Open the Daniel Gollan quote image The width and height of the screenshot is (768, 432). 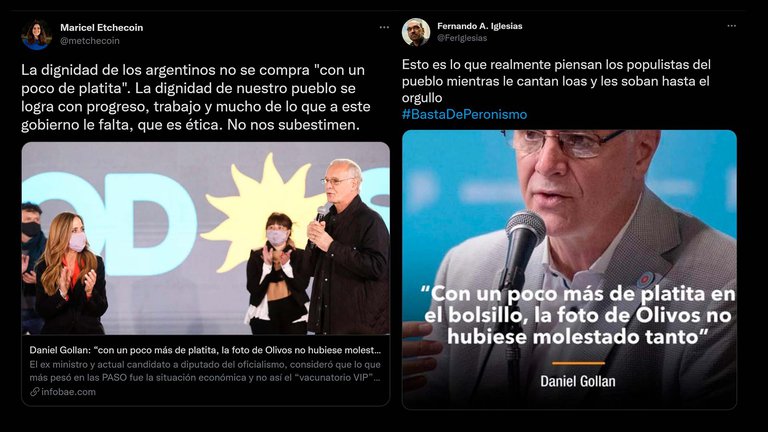(569, 269)
